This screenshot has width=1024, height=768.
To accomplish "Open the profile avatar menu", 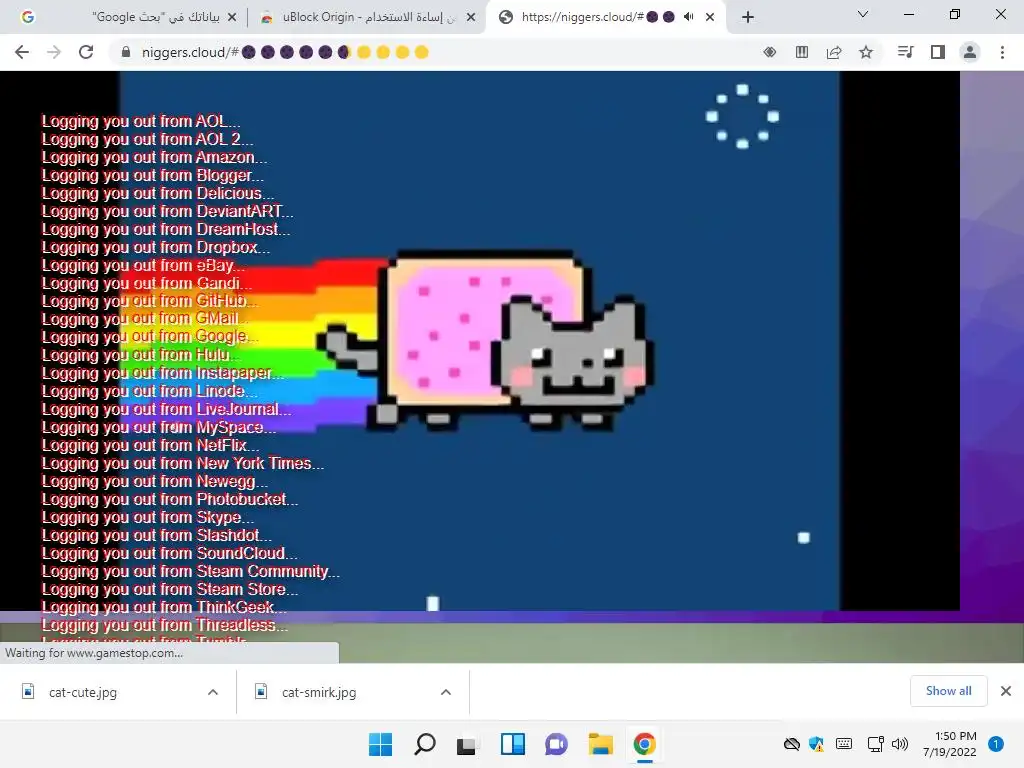I will 970,52.
